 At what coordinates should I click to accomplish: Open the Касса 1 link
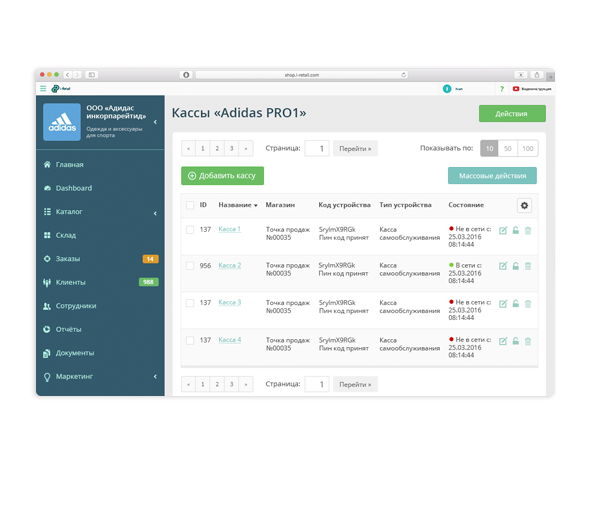coord(230,229)
